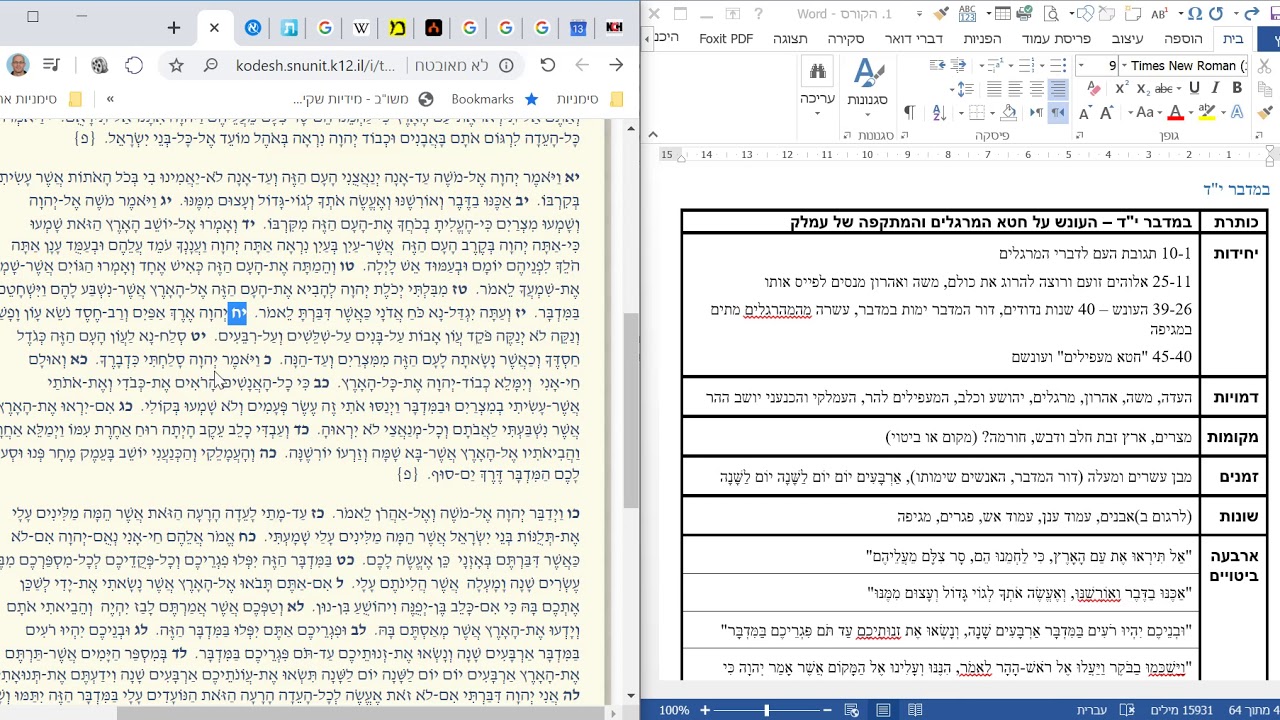Decrease font size in Word

point(1084,112)
